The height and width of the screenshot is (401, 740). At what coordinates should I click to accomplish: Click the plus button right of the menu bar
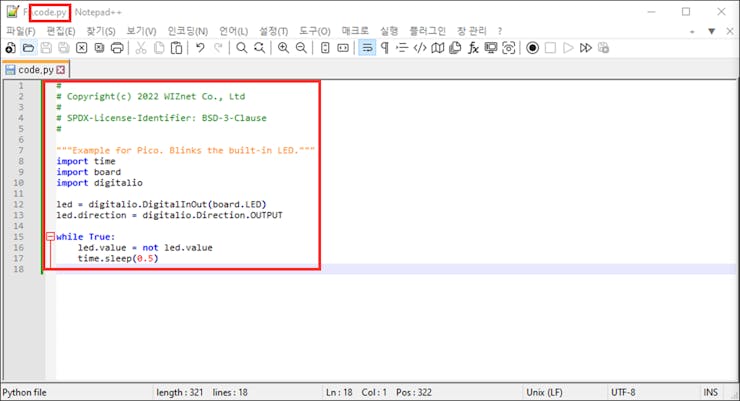coord(692,32)
